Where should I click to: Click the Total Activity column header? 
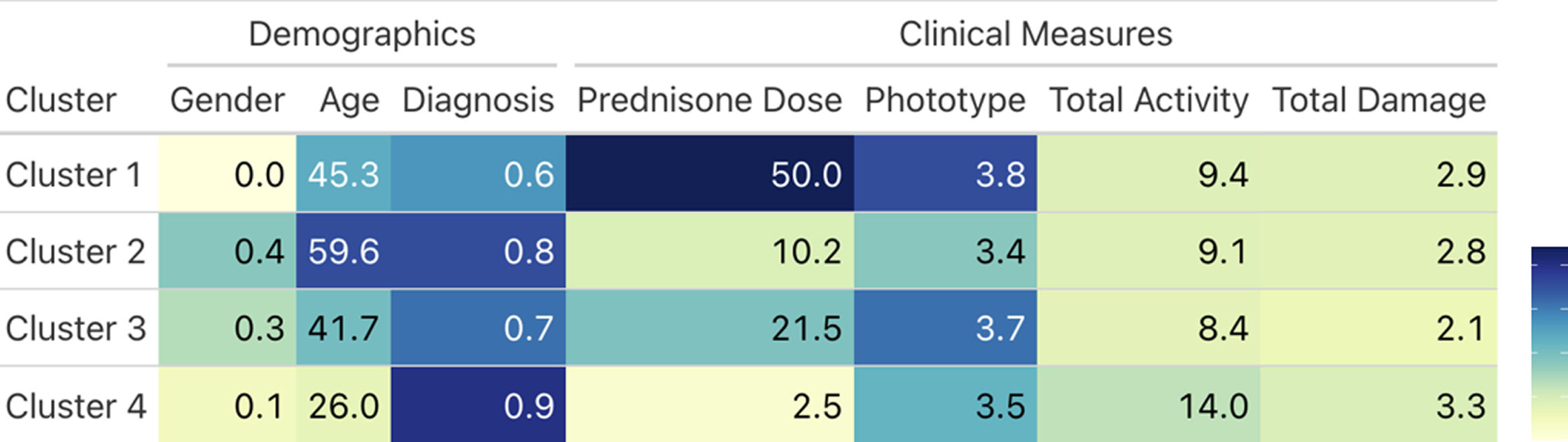(x=1149, y=100)
